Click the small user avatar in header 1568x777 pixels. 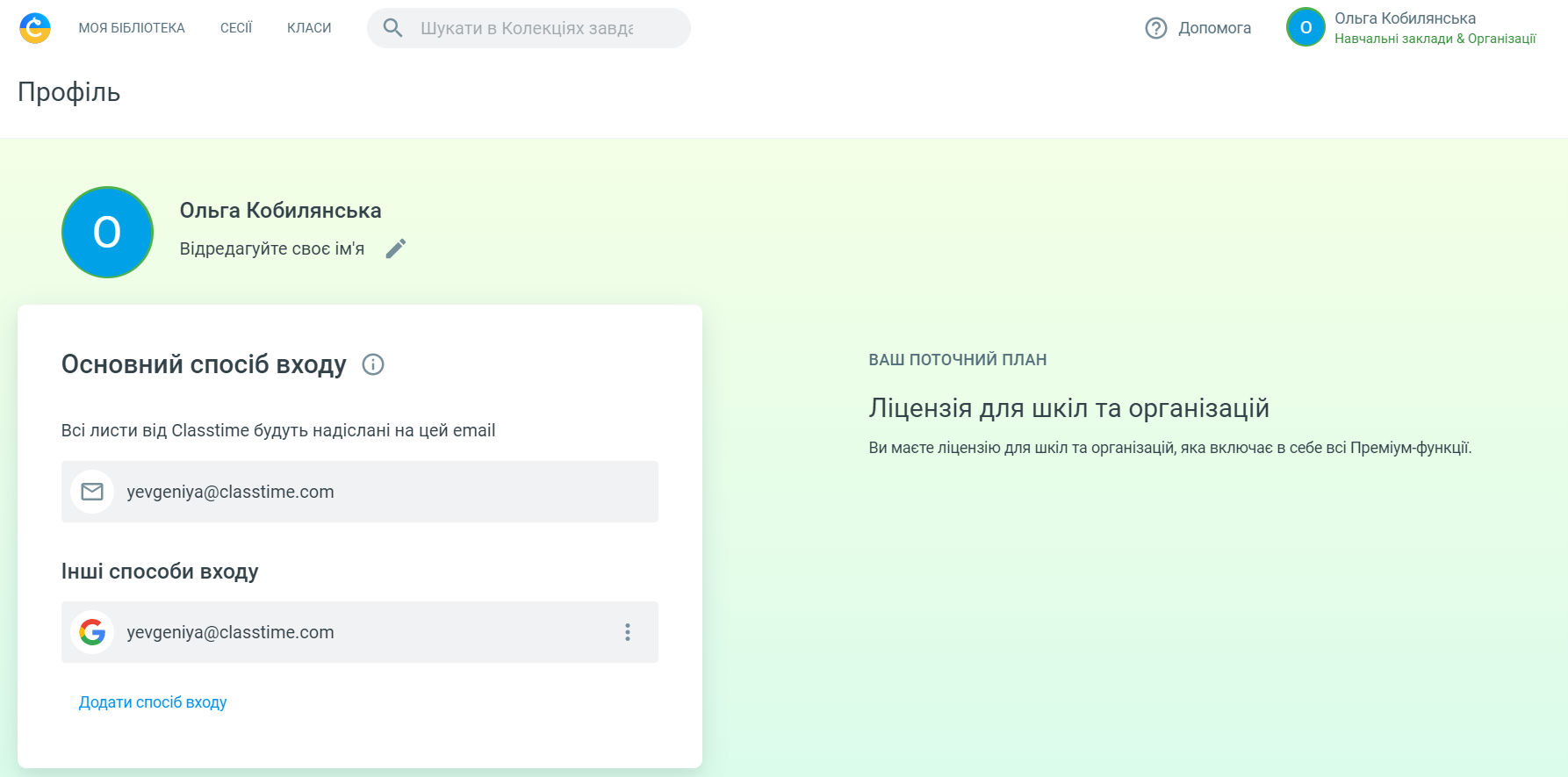point(1305,27)
